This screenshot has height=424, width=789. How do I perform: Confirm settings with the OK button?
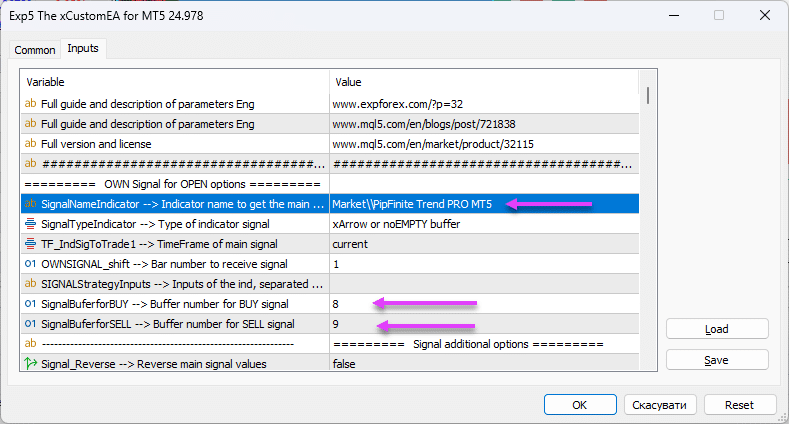[x=580, y=405]
